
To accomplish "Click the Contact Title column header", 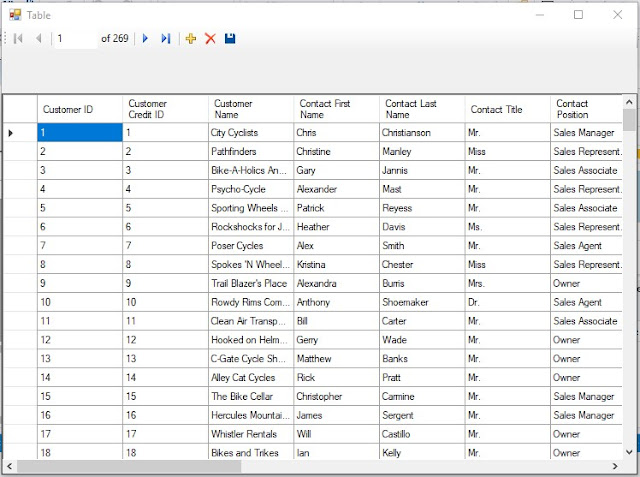I will tap(507, 109).
